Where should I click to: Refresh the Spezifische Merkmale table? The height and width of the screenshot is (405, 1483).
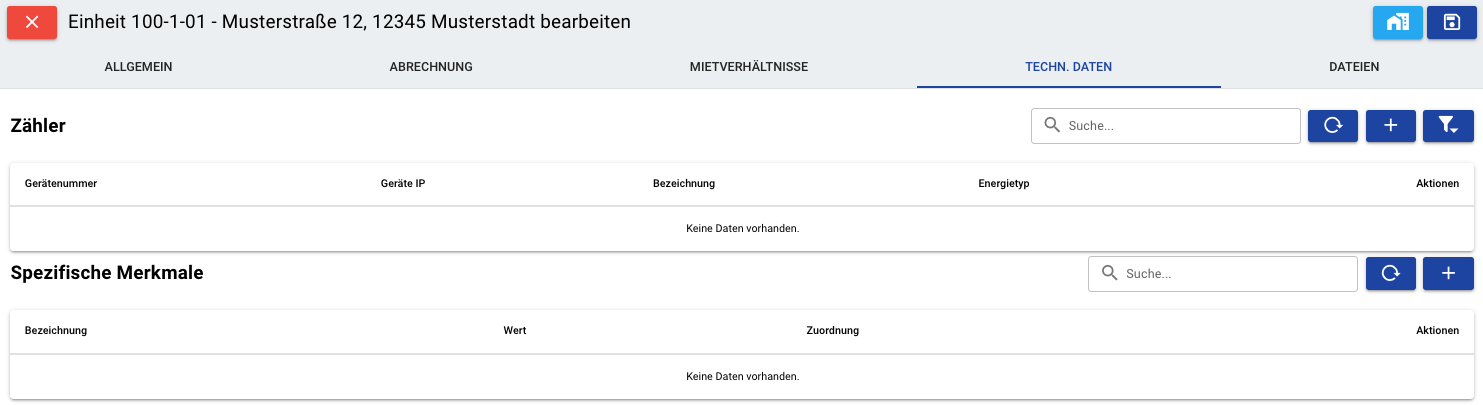pos(1390,273)
